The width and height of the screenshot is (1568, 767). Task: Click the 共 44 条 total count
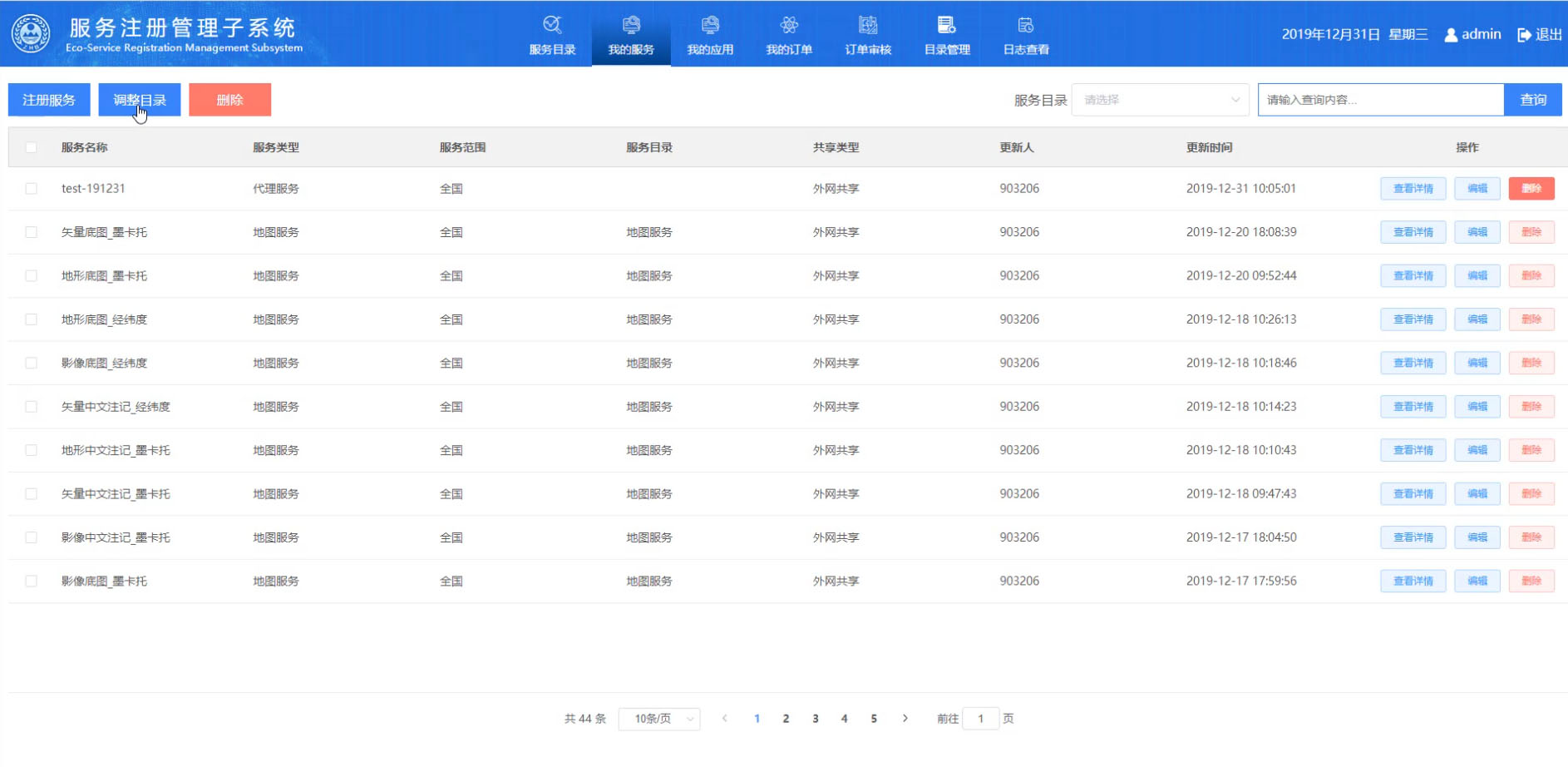(585, 719)
